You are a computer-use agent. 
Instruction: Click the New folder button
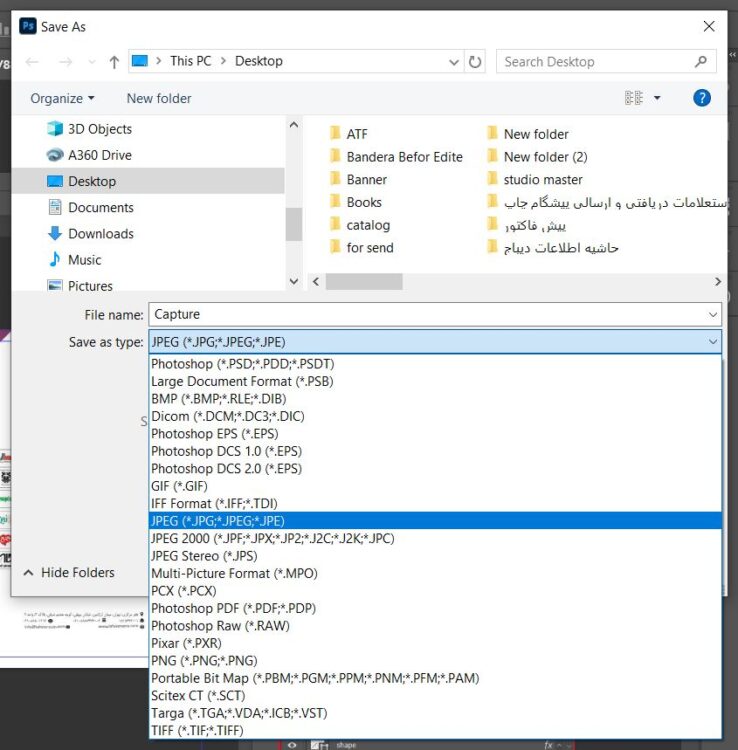[159, 99]
